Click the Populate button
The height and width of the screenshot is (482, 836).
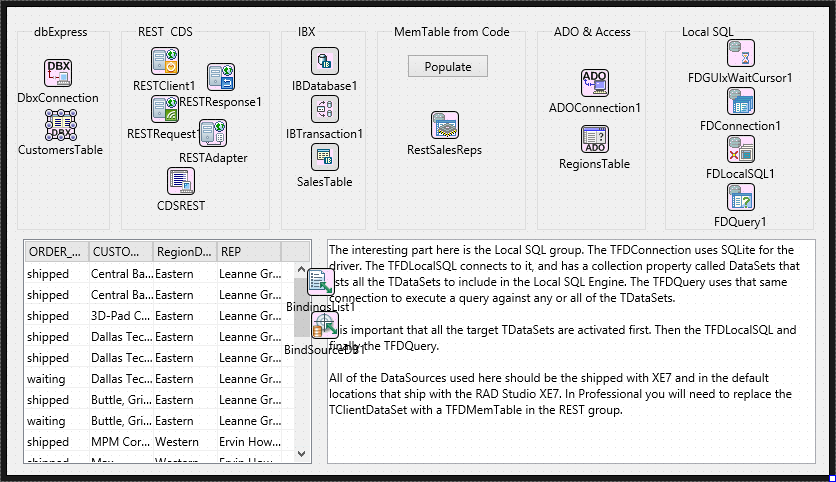[448, 67]
